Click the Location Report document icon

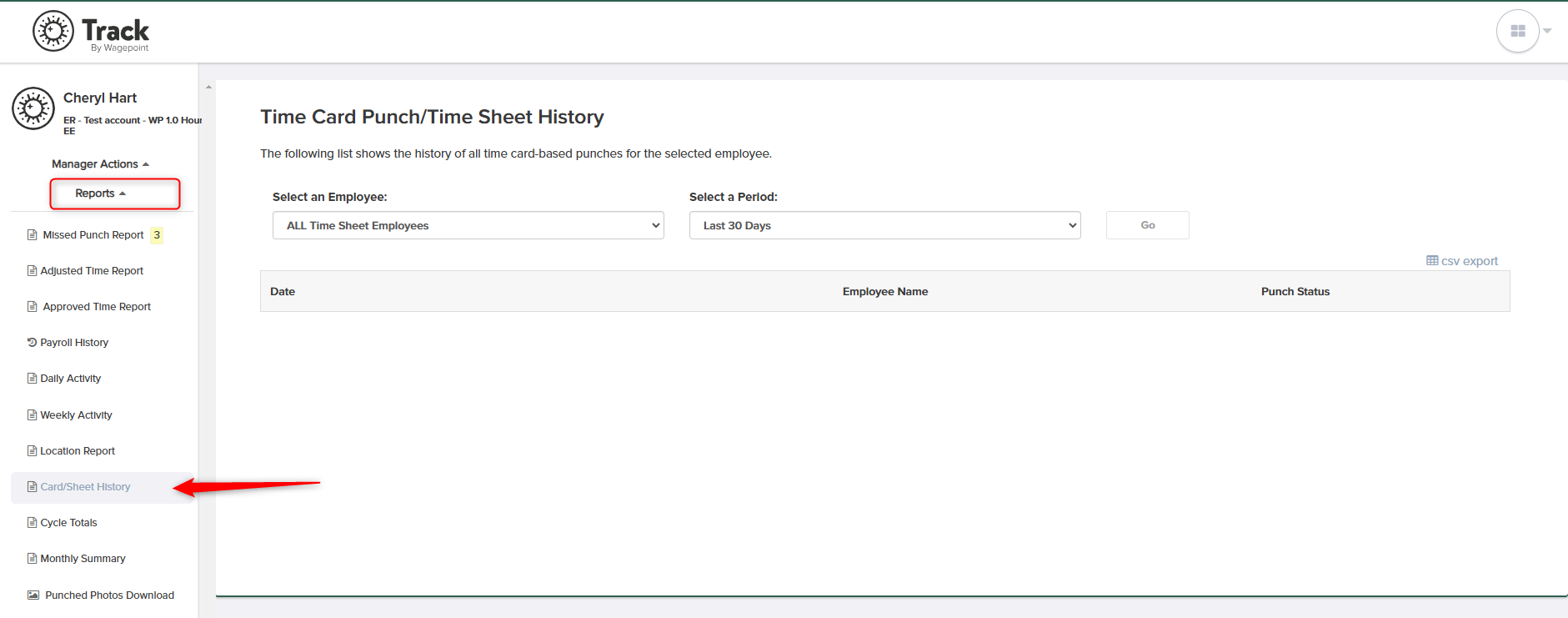(x=33, y=451)
